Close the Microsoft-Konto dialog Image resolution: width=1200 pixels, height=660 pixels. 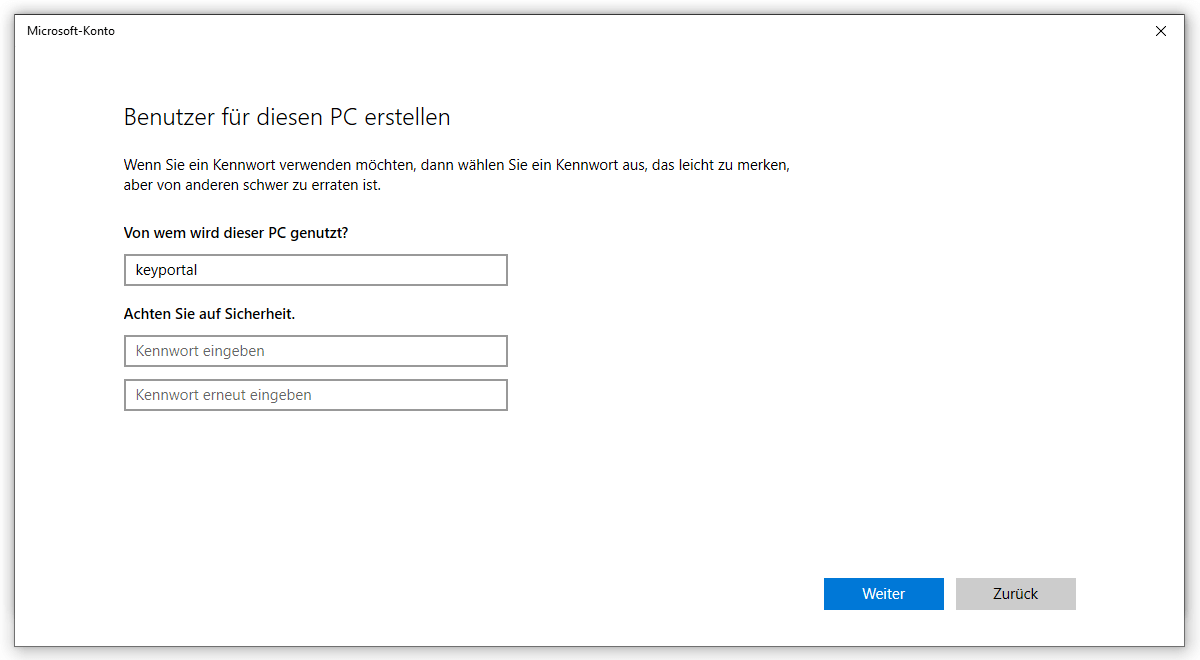pos(1161,31)
